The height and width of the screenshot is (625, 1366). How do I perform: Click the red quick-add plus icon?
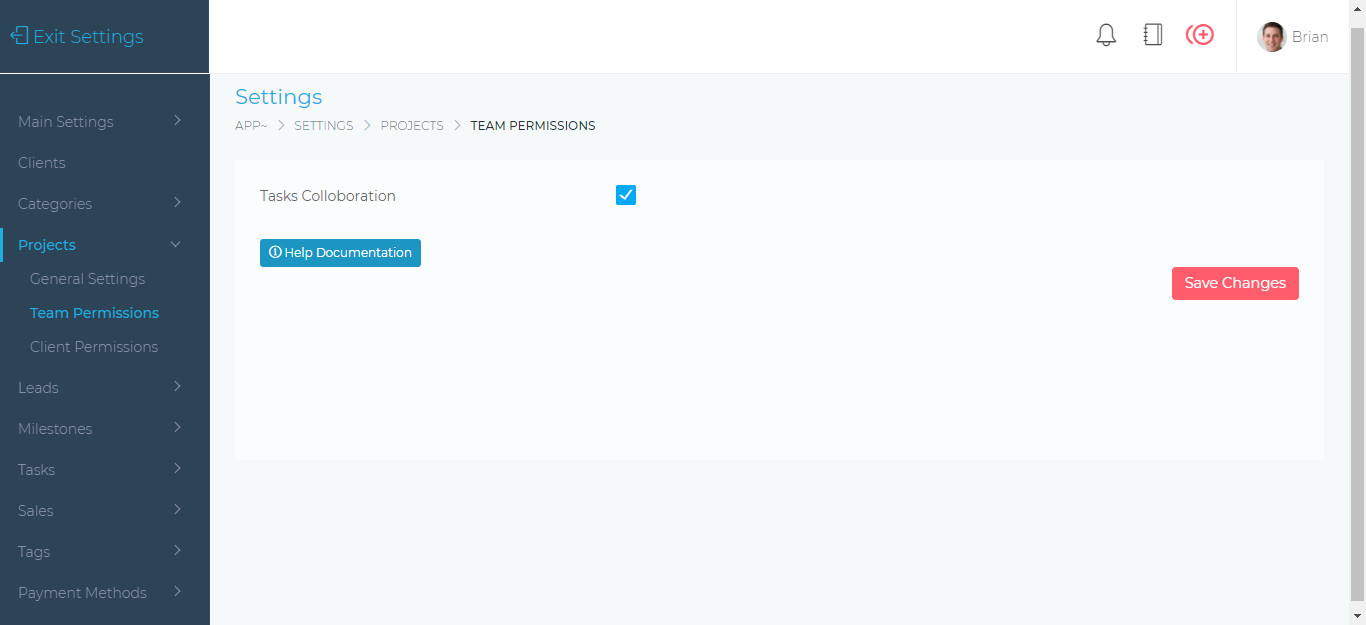pyautogui.click(x=1199, y=34)
